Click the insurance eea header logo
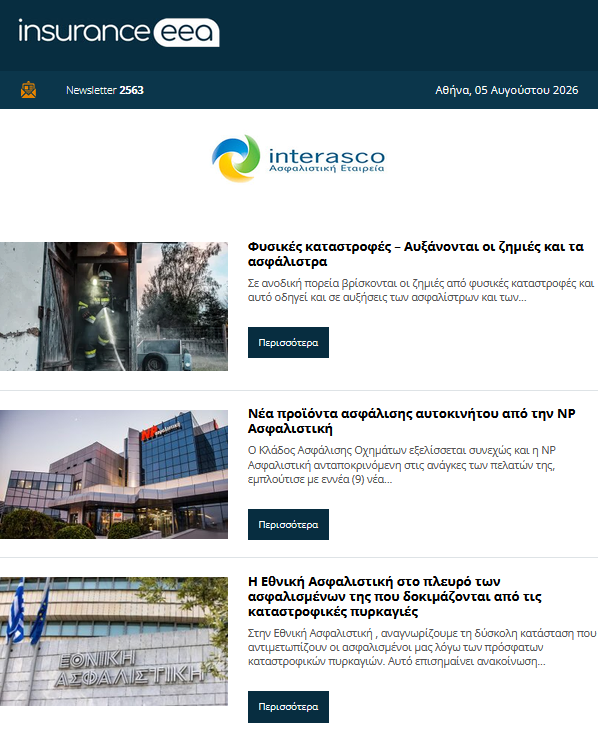Viewport: 599px width, 735px height. click(x=119, y=32)
